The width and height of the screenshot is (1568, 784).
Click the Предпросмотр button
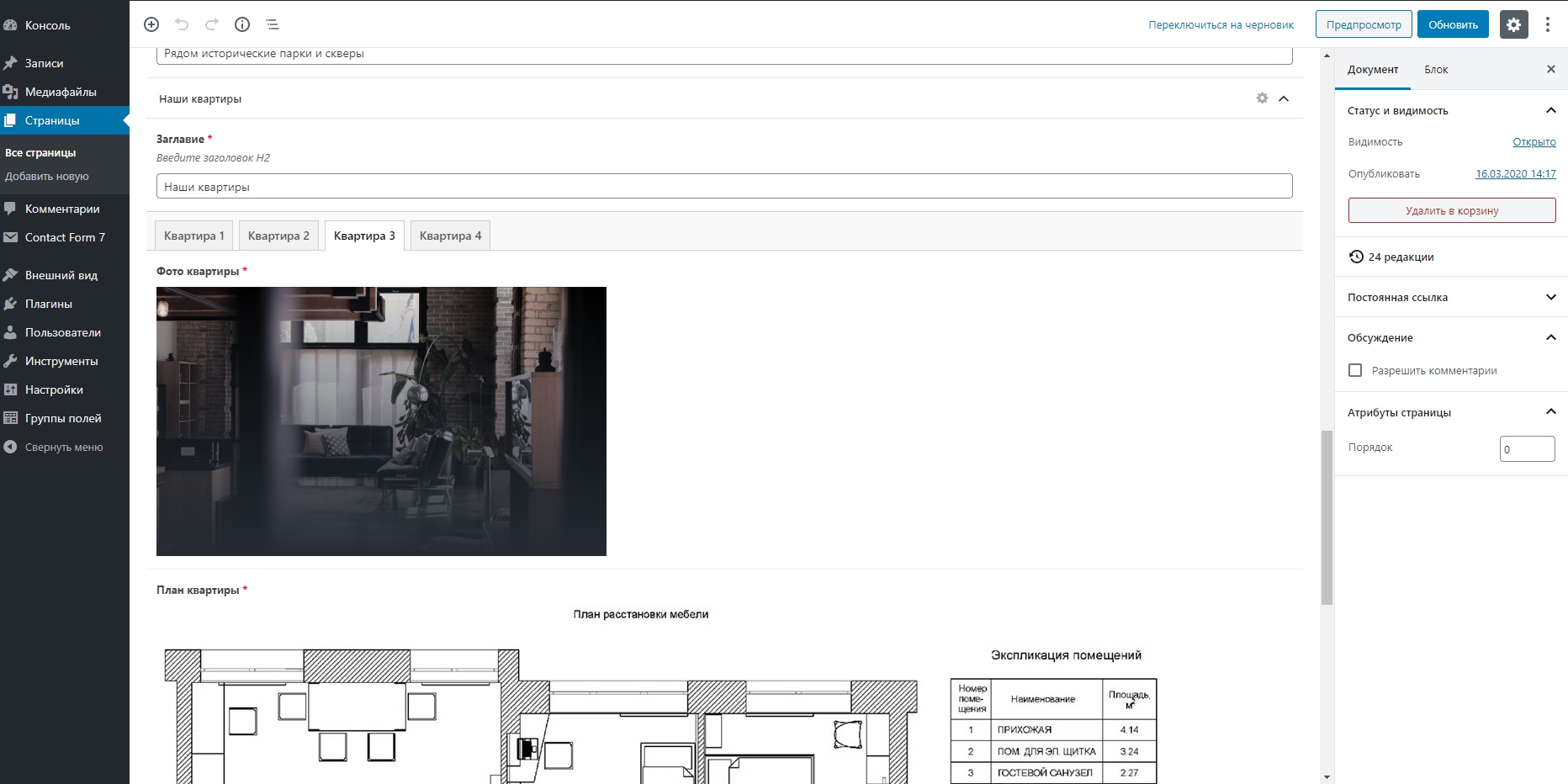(1364, 24)
